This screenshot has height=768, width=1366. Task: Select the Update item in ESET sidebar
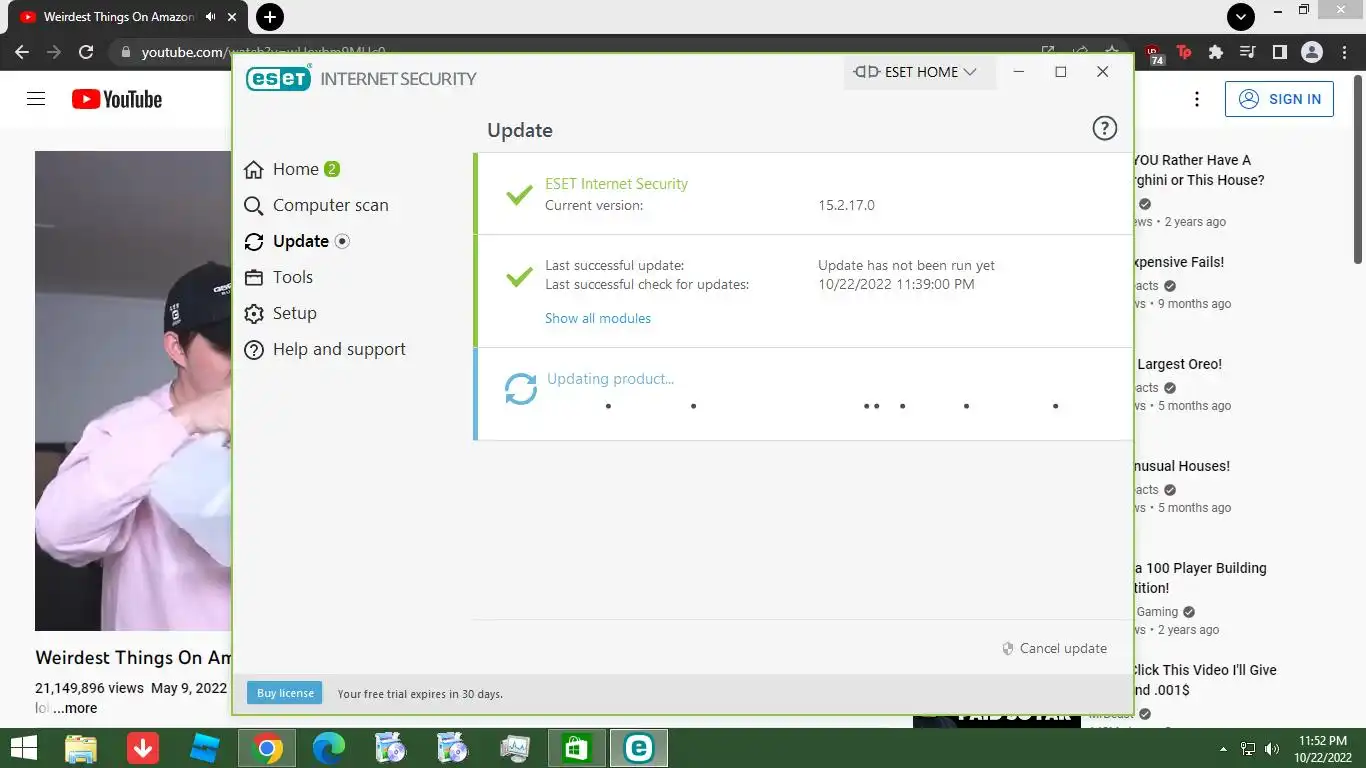coord(296,241)
